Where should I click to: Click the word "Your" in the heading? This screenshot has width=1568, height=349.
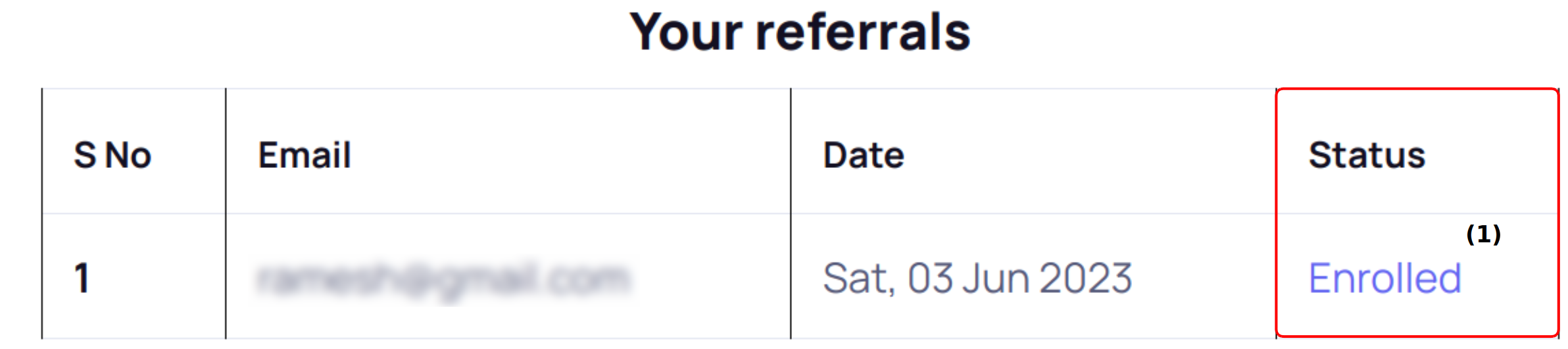(x=687, y=32)
